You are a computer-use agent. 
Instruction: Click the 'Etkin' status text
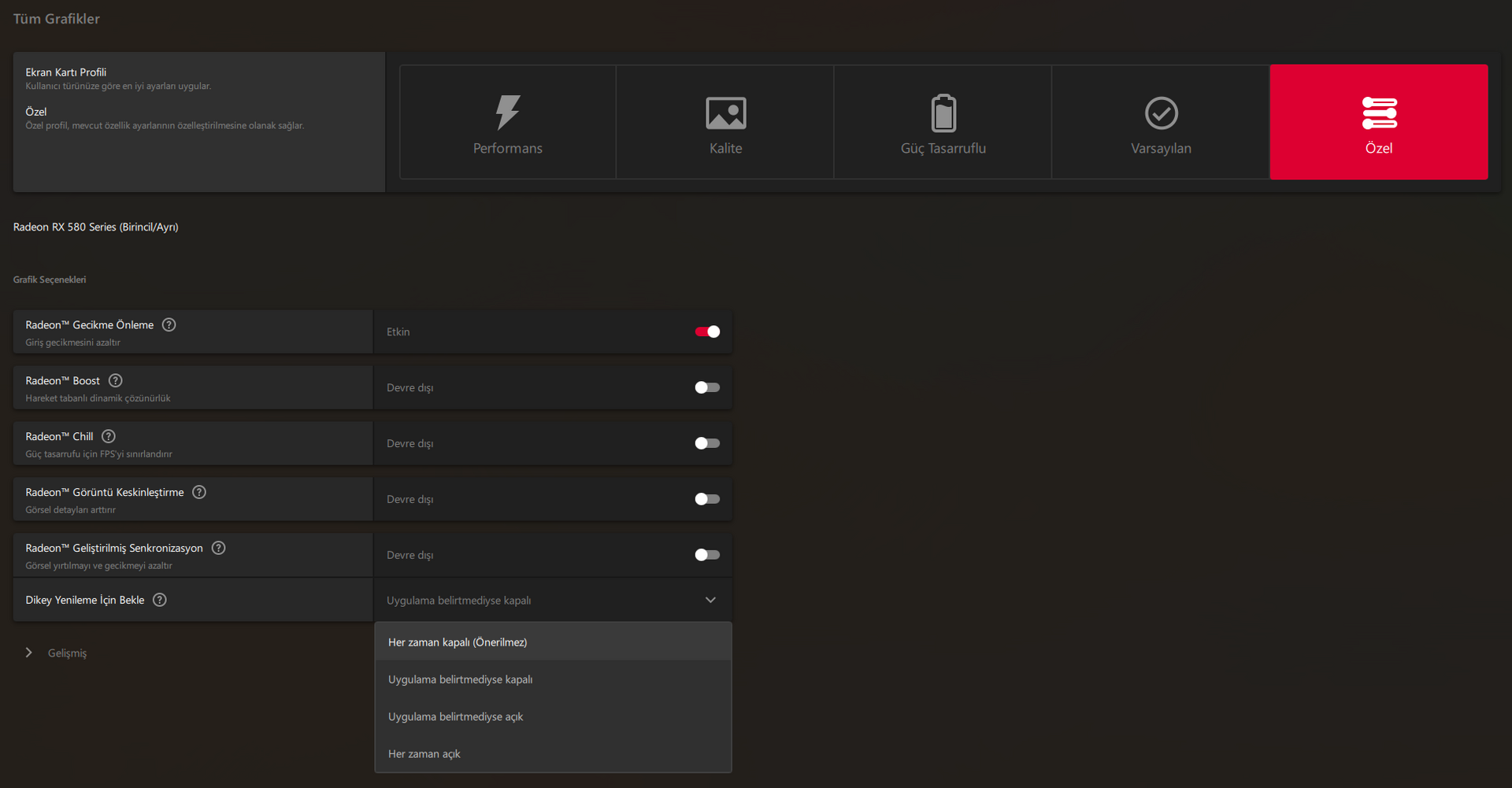pyautogui.click(x=398, y=332)
